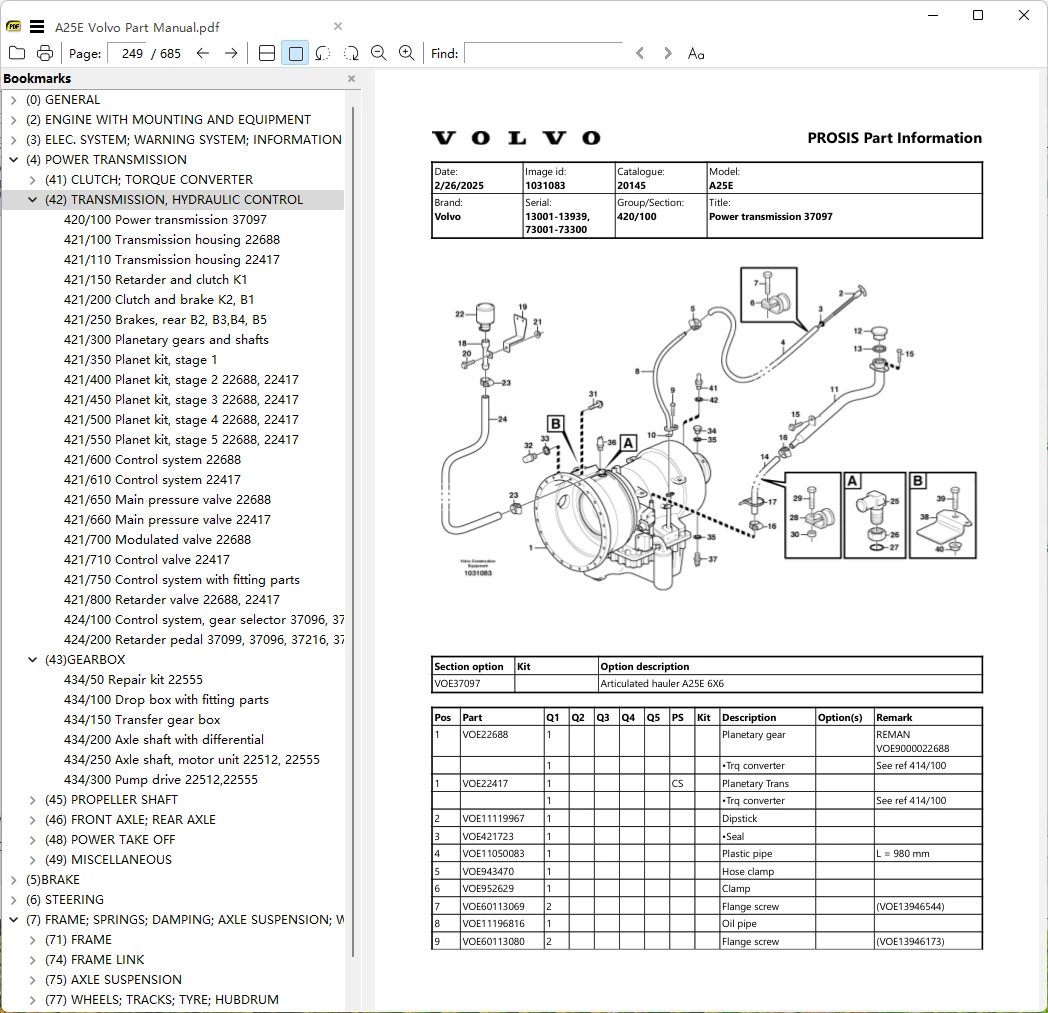
Task: Select the (42) TRANSMISSION, HYDRAULIC CONTROL bookmark
Action: coord(174,200)
